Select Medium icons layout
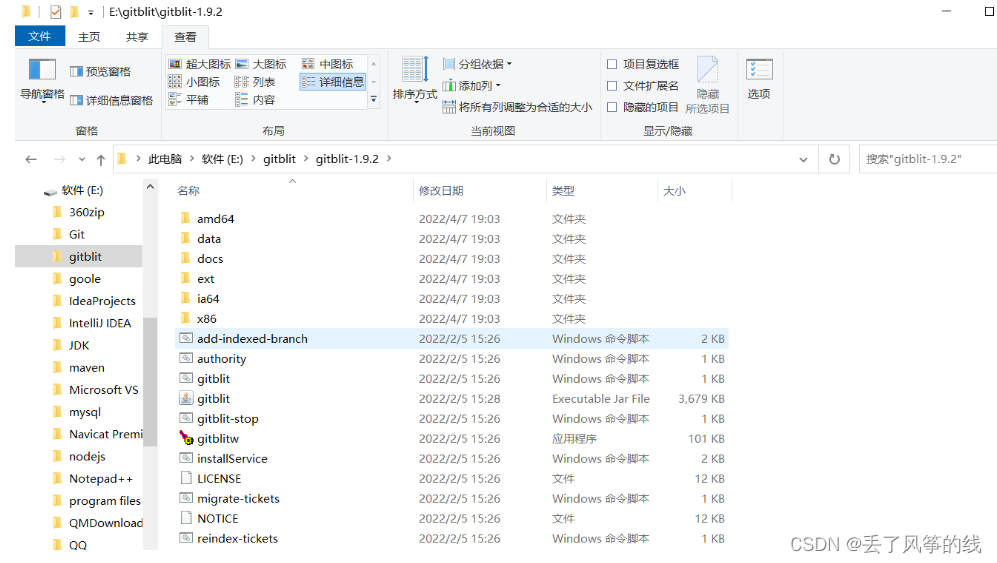 (x=327, y=64)
